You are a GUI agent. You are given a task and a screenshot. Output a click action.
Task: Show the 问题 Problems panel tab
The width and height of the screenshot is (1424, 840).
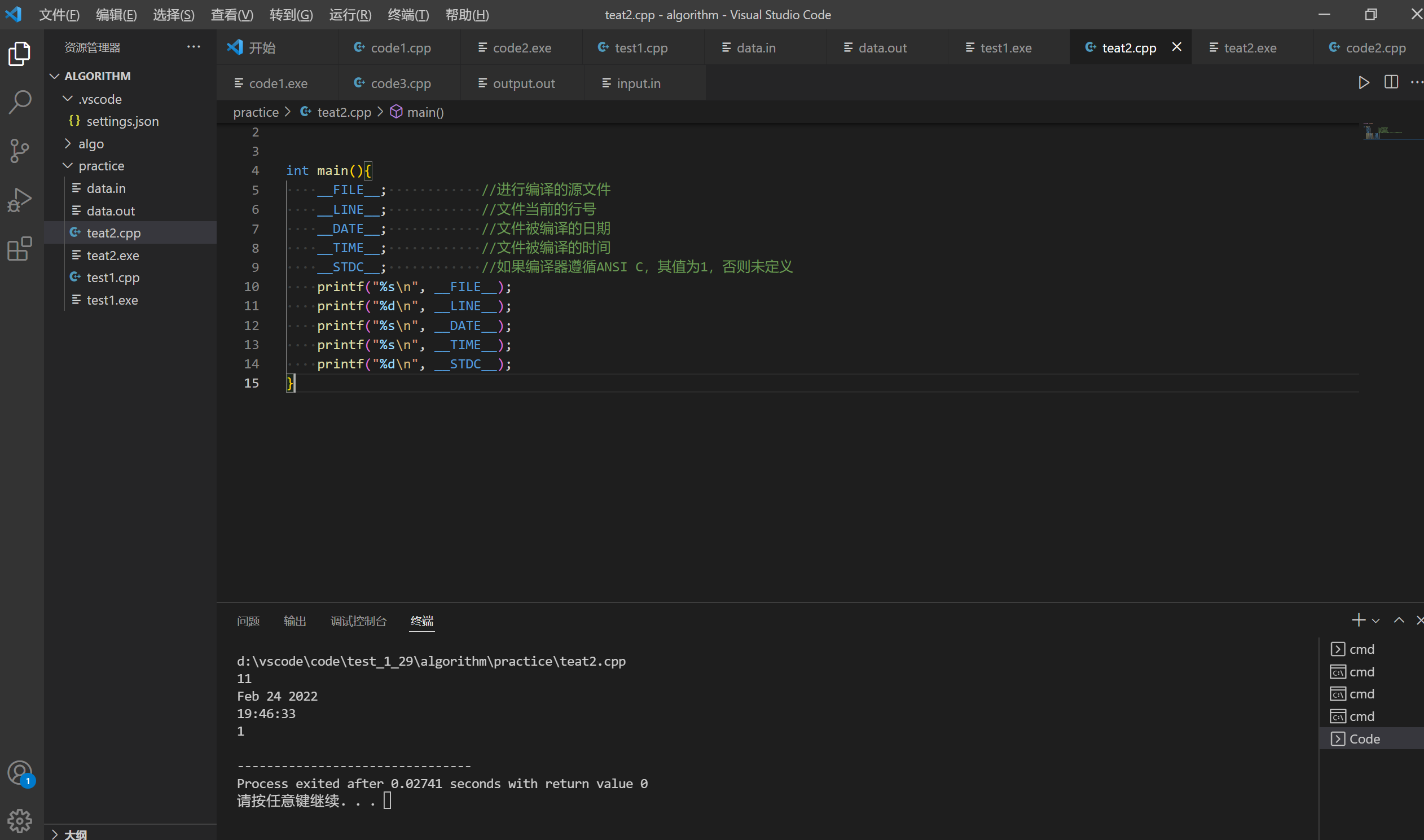click(248, 621)
